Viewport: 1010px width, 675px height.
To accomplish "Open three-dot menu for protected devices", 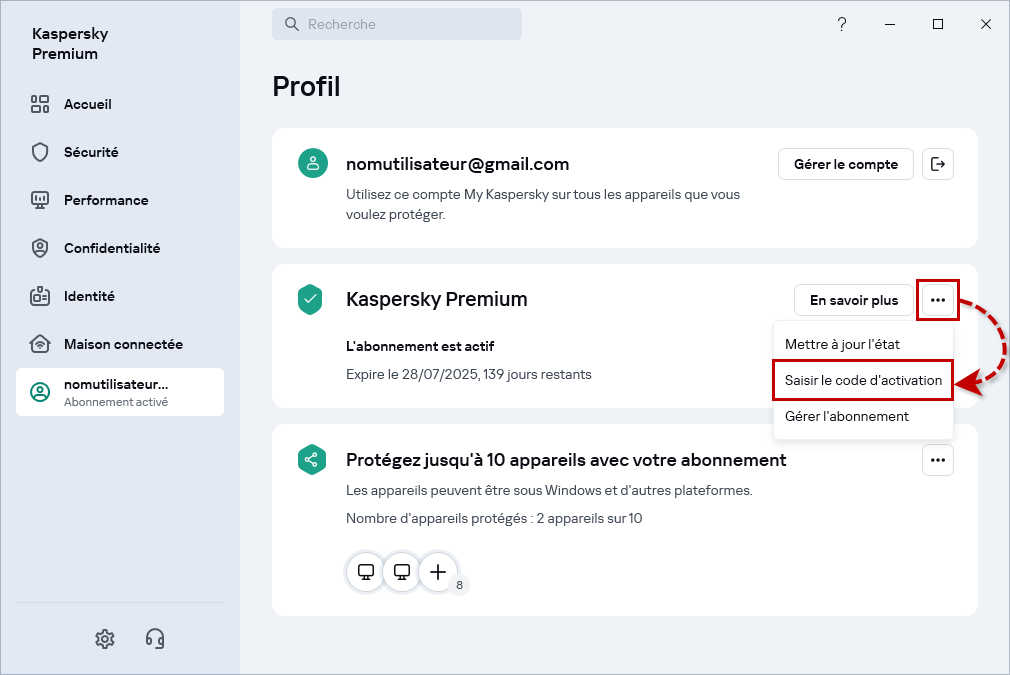I will (937, 460).
